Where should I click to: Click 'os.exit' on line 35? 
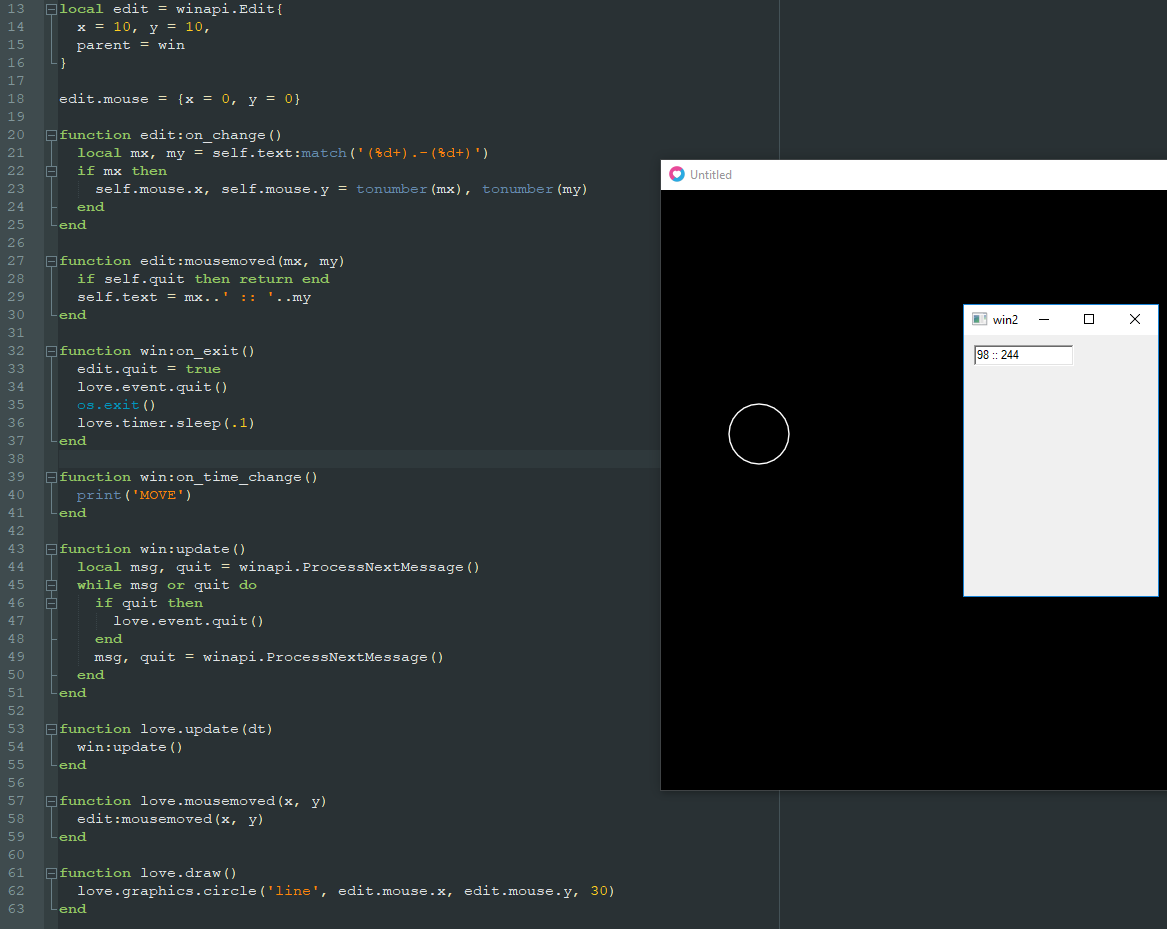[109, 405]
